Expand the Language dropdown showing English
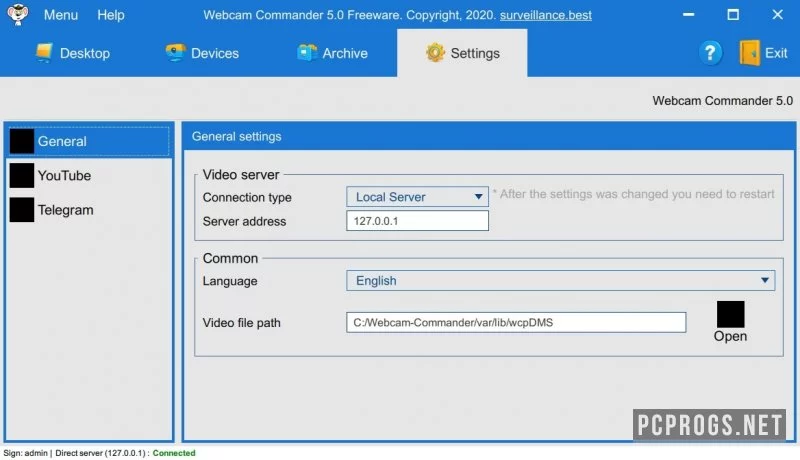 pos(561,280)
